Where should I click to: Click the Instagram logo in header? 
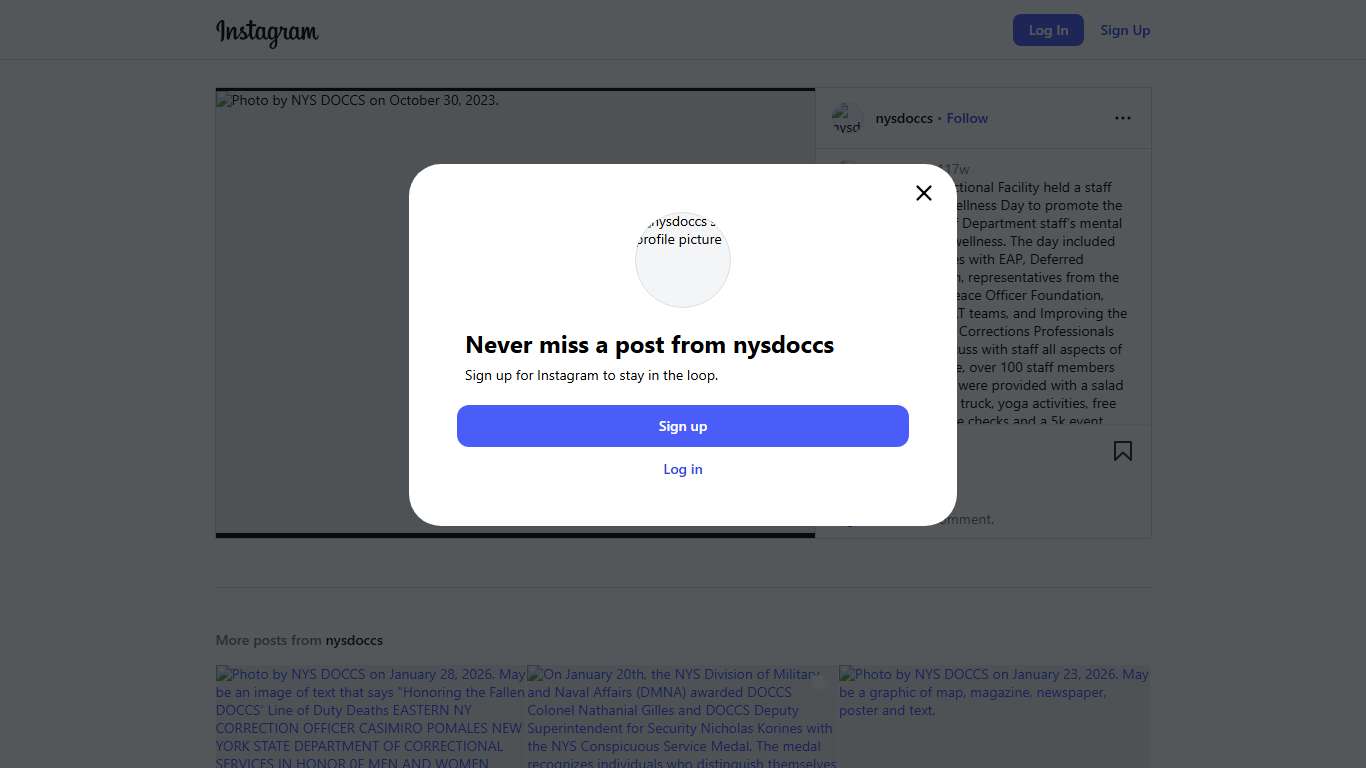[x=267, y=32]
